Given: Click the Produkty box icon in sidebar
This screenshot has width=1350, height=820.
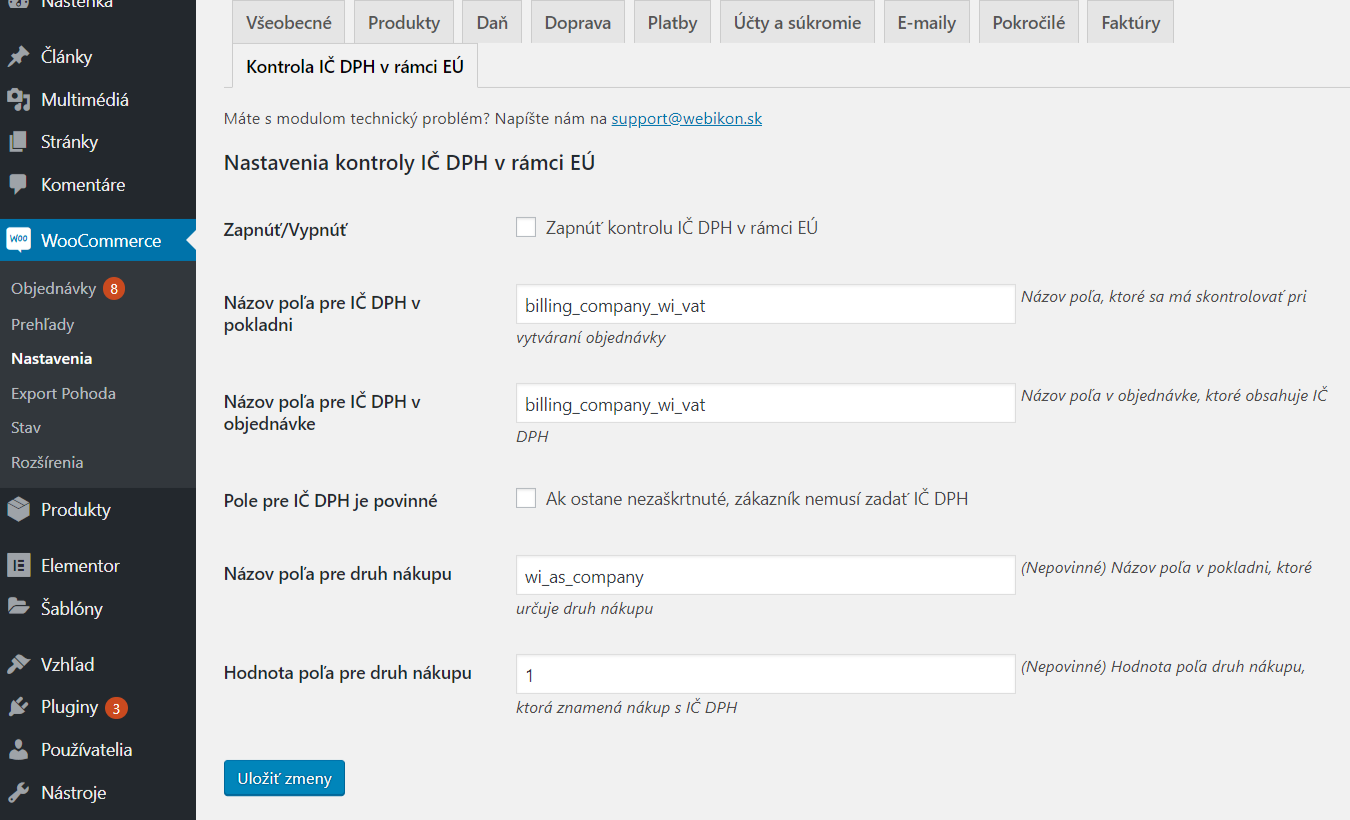Looking at the screenshot, I should (18, 510).
